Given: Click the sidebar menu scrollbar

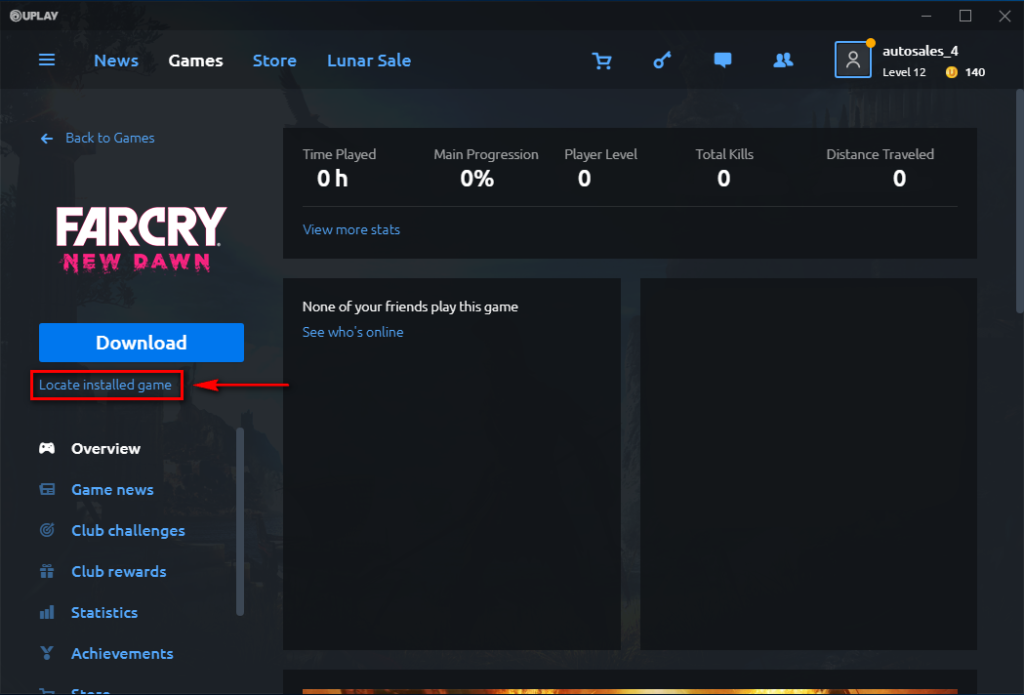Looking at the screenshot, I should [x=240, y=521].
